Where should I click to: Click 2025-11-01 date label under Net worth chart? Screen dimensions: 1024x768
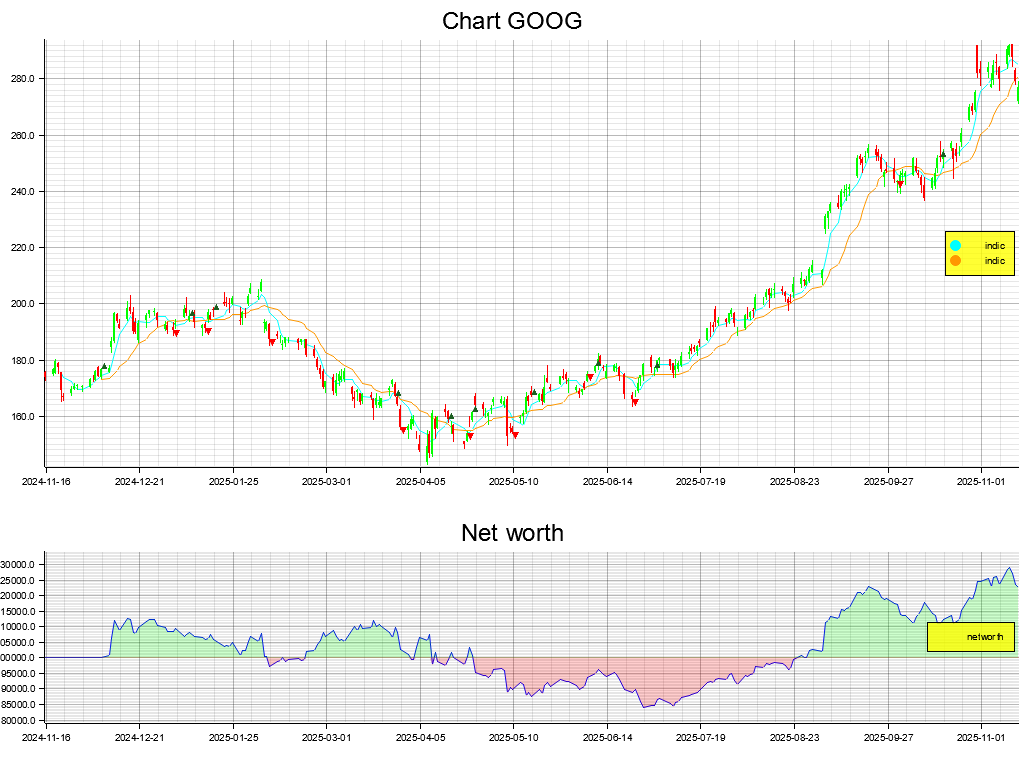pos(981,737)
